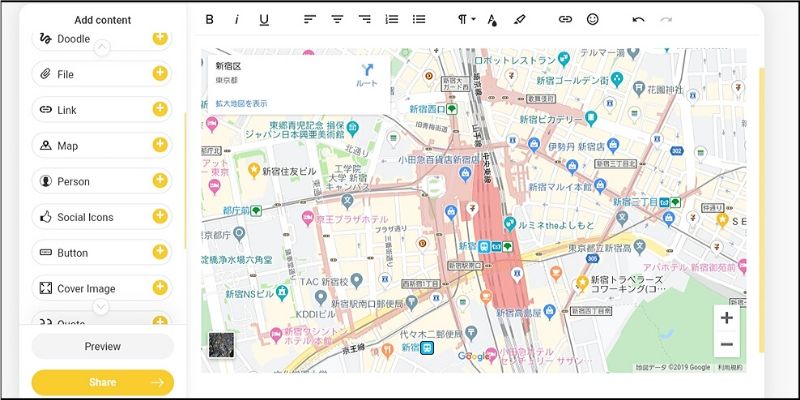Screen dimensions: 800x400
Task: Toggle underline formatting
Action: (264, 19)
